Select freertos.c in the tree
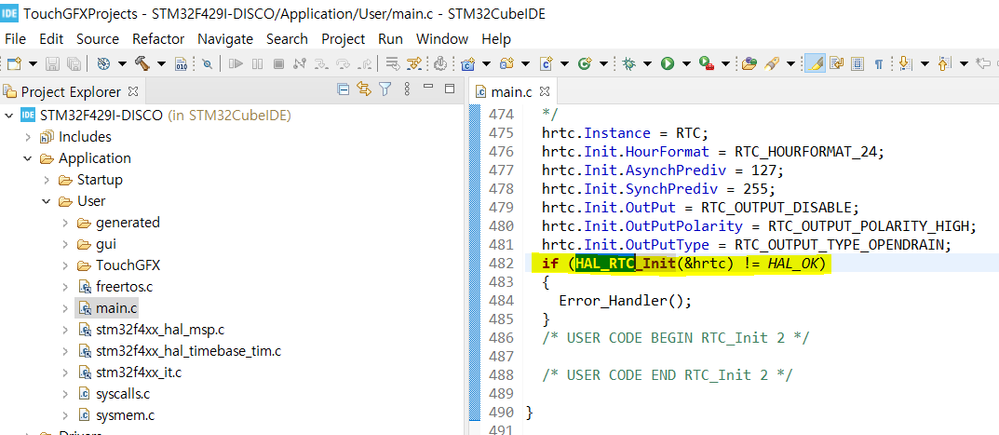999x435 pixels. coord(124,287)
